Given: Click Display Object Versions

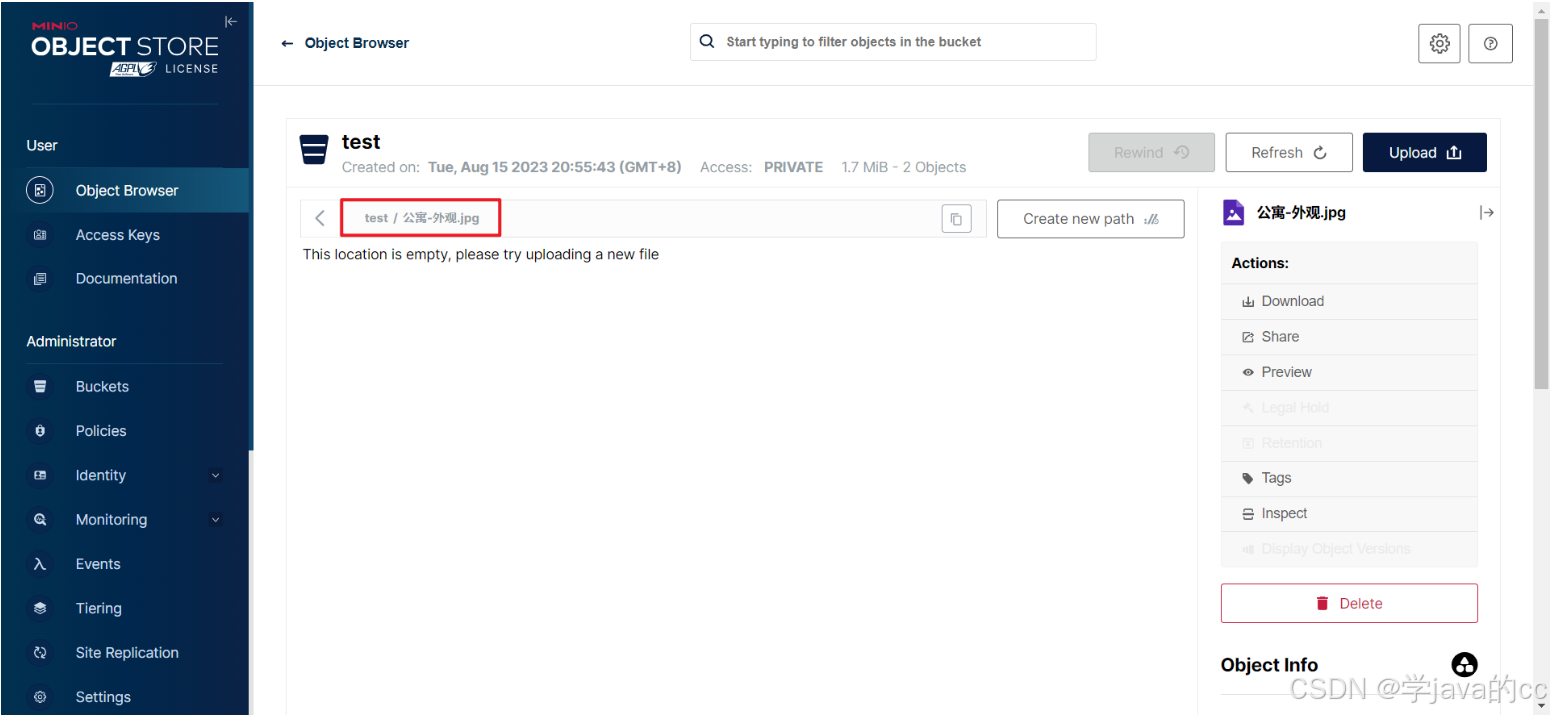Looking at the screenshot, I should coord(1349,549).
